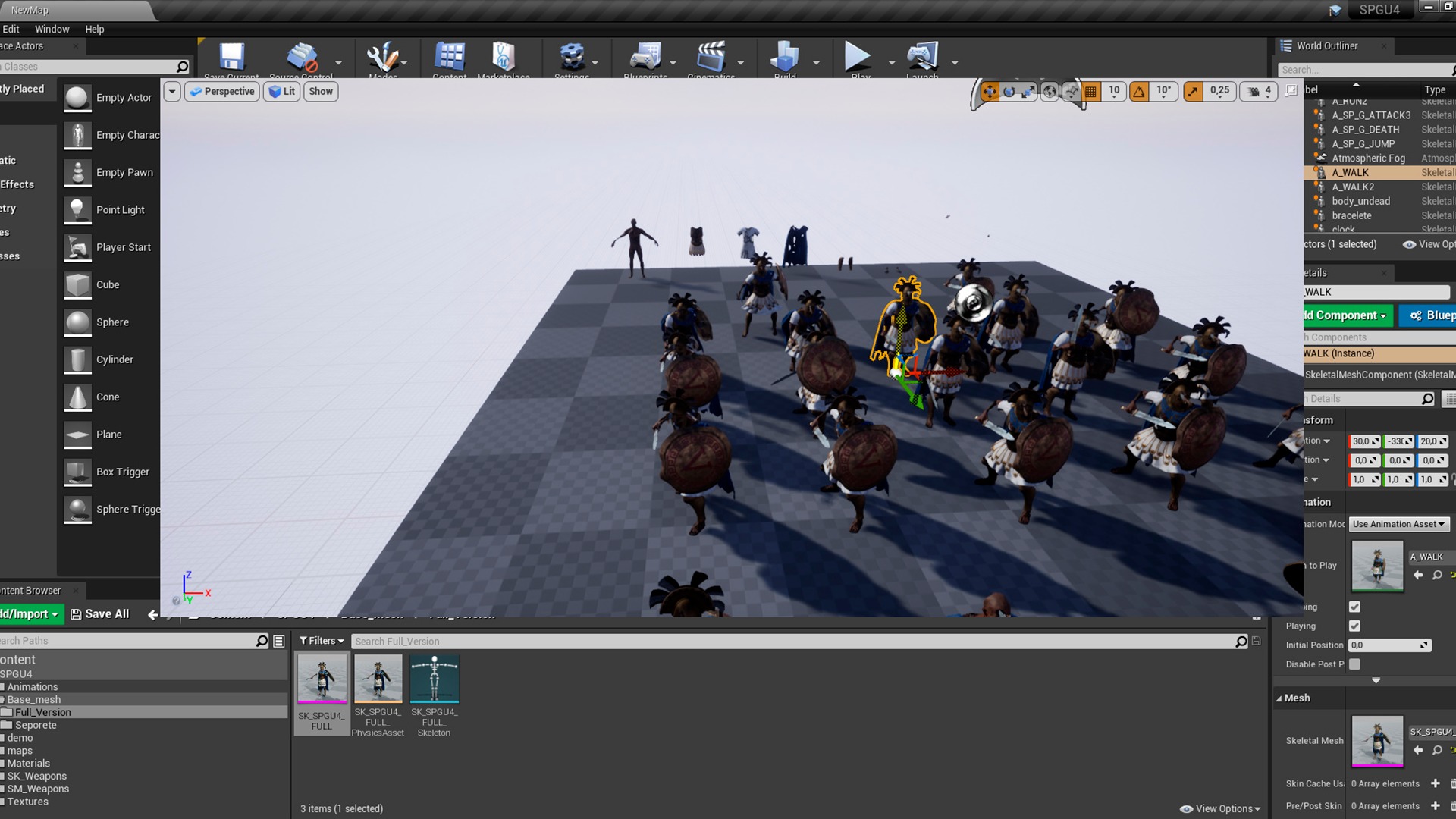Click the Build toolbar icon
This screenshot has height=819, width=1456.
(x=784, y=57)
